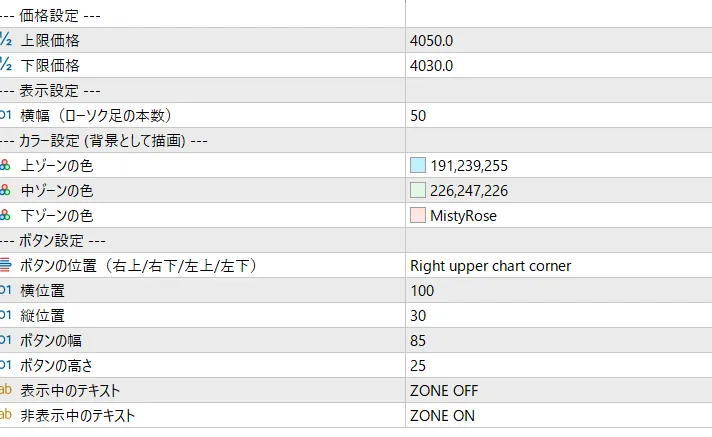This screenshot has width=712, height=437.
Task: Click the color icon beside 下ゾーンの色
Action: pos(5,215)
